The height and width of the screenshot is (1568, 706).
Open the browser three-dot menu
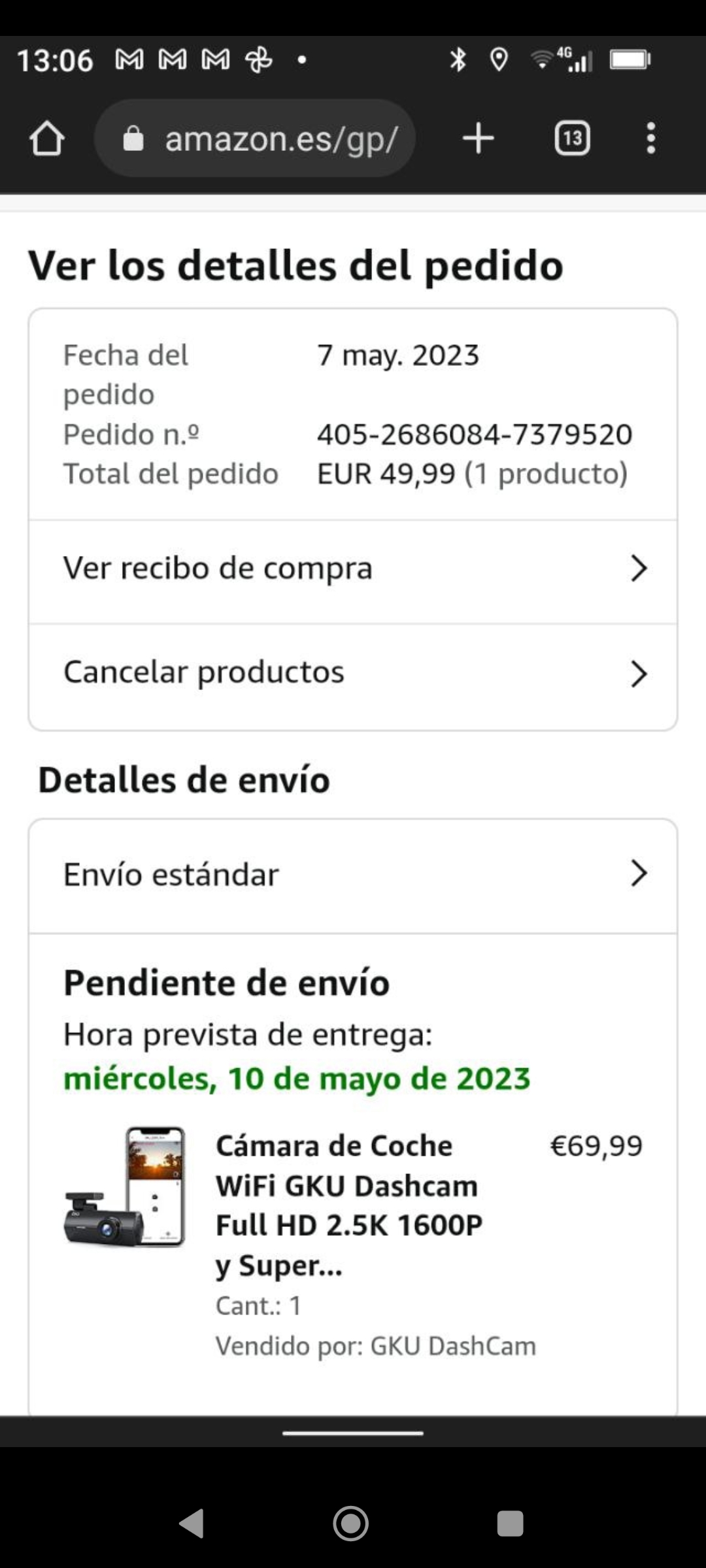click(x=650, y=139)
